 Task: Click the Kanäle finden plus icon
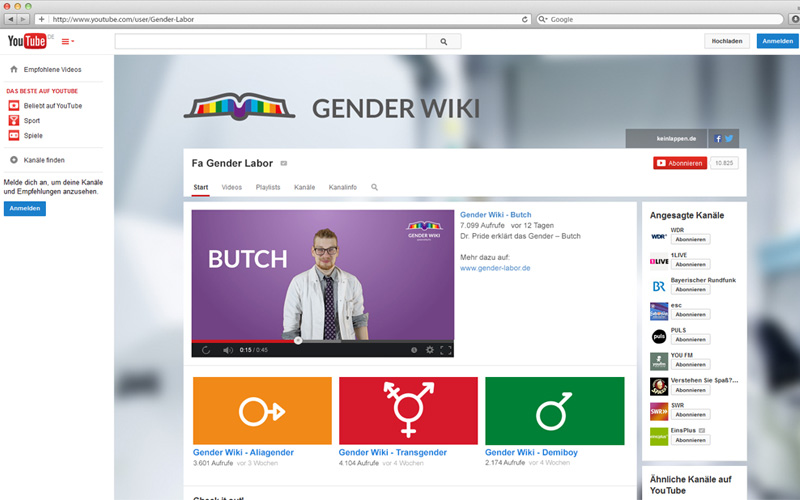[x=14, y=160]
